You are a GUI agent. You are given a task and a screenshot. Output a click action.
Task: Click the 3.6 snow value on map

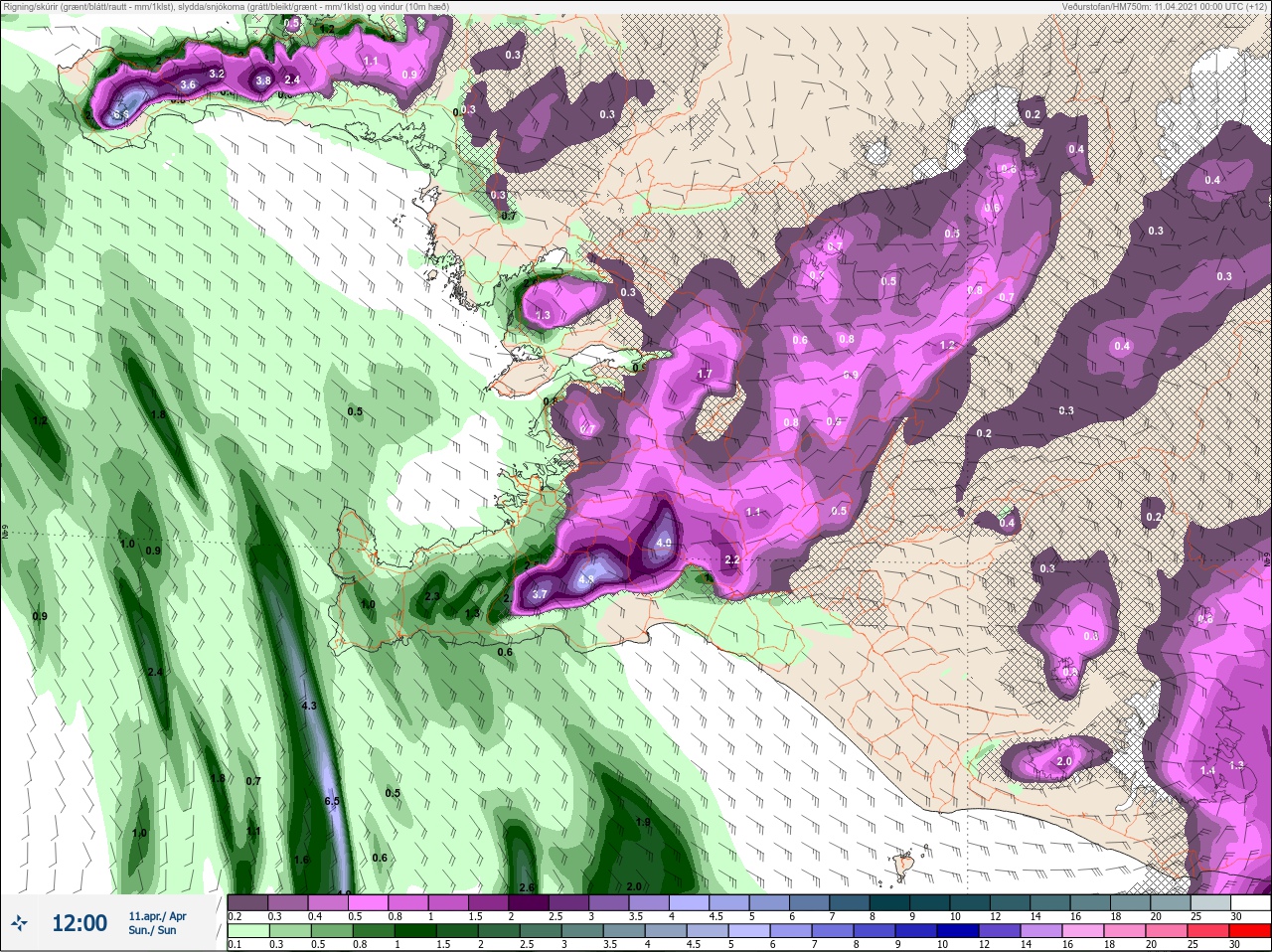pyautogui.click(x=188, y=85)
